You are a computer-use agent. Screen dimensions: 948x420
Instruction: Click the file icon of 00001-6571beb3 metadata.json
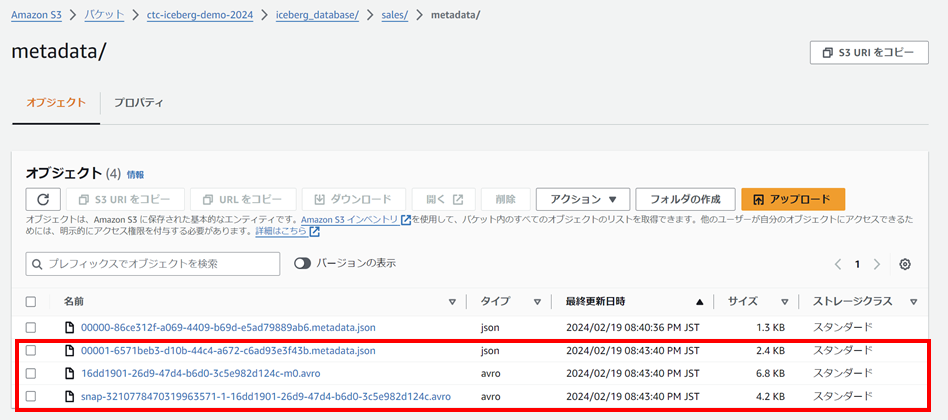pos(70,351)
